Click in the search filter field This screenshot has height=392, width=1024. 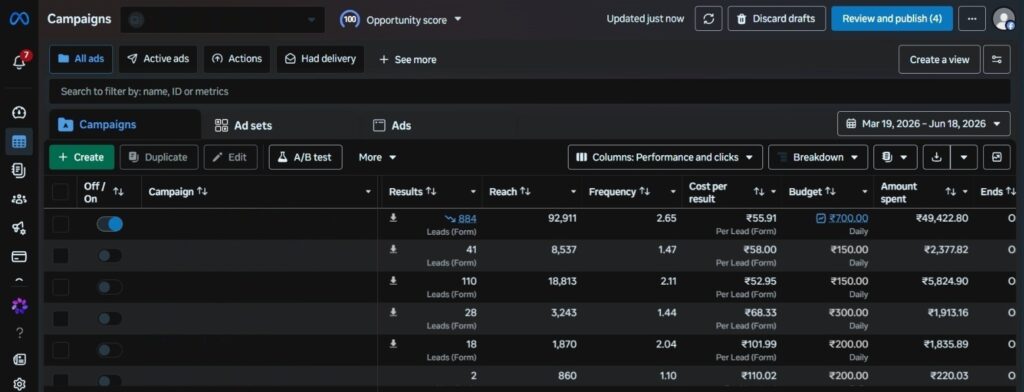[x=529, y=91]
